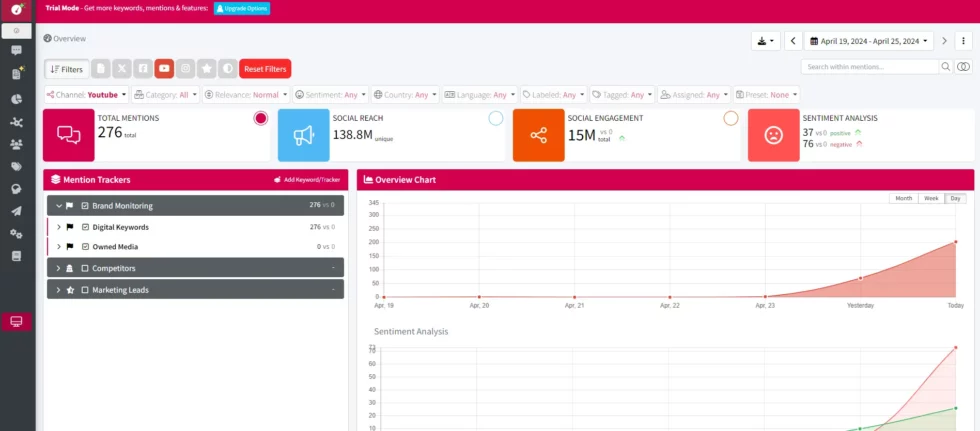This screenshot has height=431, width=980.
Task: Click the Filters button
Action: coord(67,69)
